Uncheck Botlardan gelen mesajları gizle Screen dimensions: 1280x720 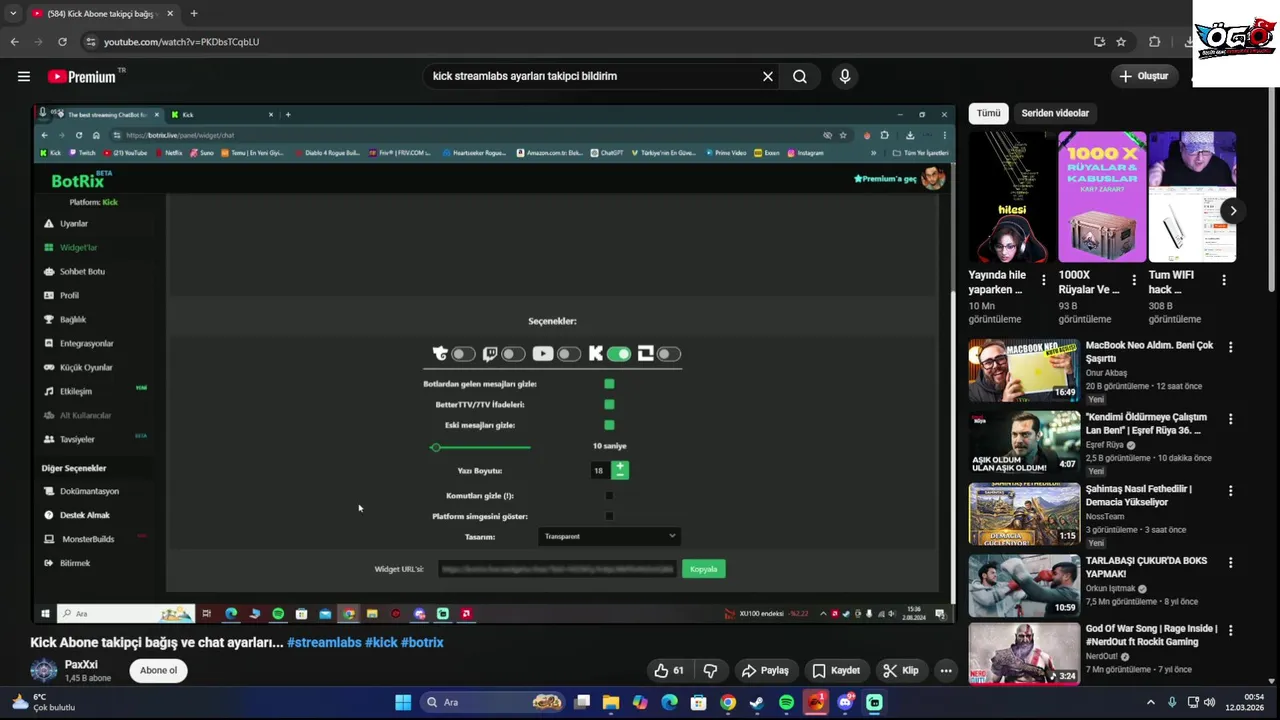(609, 384)
